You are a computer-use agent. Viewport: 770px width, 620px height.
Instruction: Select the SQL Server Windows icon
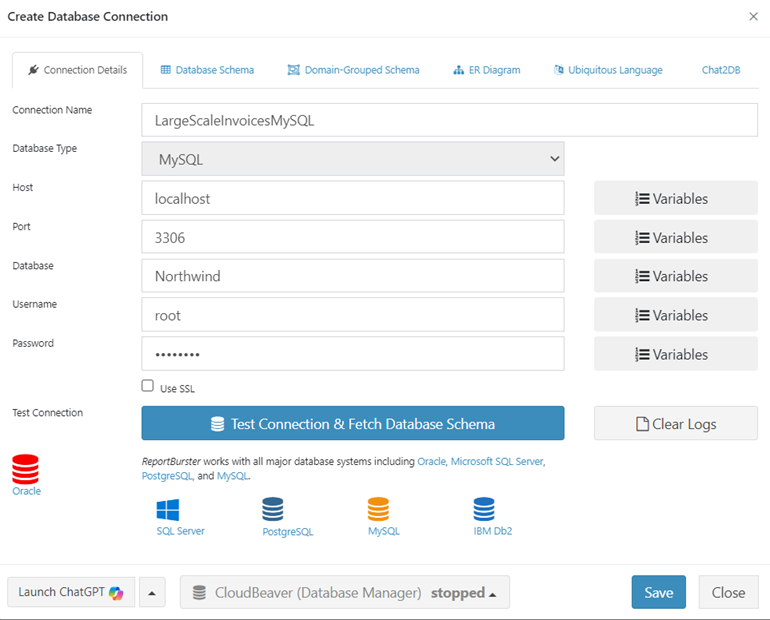[168, 510]
